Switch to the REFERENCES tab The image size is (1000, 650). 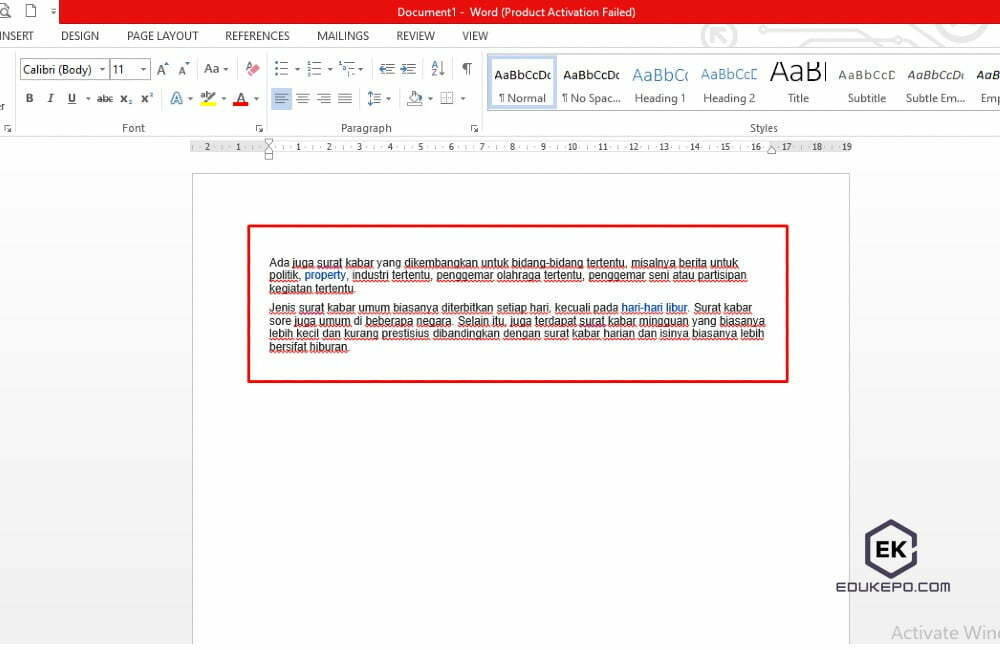click(257, 36)
